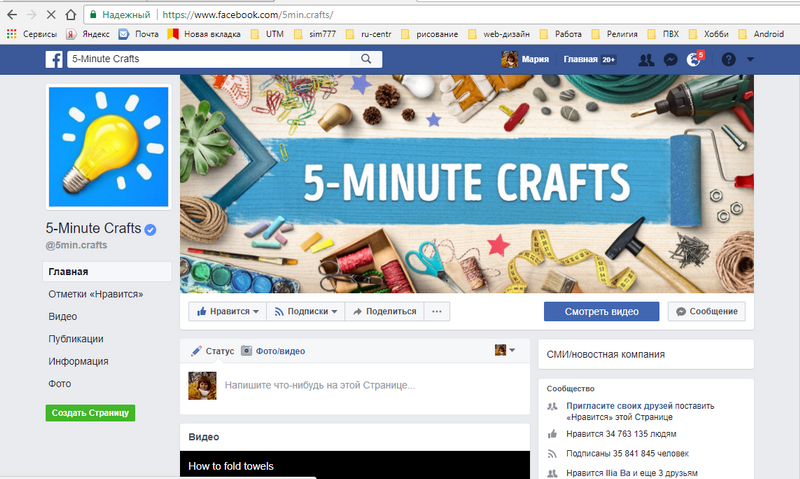
Task: Open Работа bookmarks folder
Action: (x=561, y=34)
